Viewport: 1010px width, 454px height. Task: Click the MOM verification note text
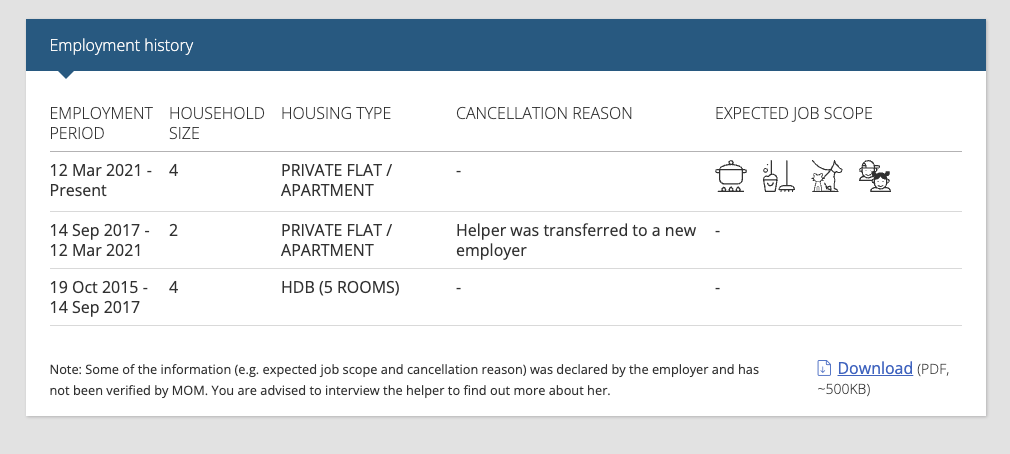click(x=404, y=380)
